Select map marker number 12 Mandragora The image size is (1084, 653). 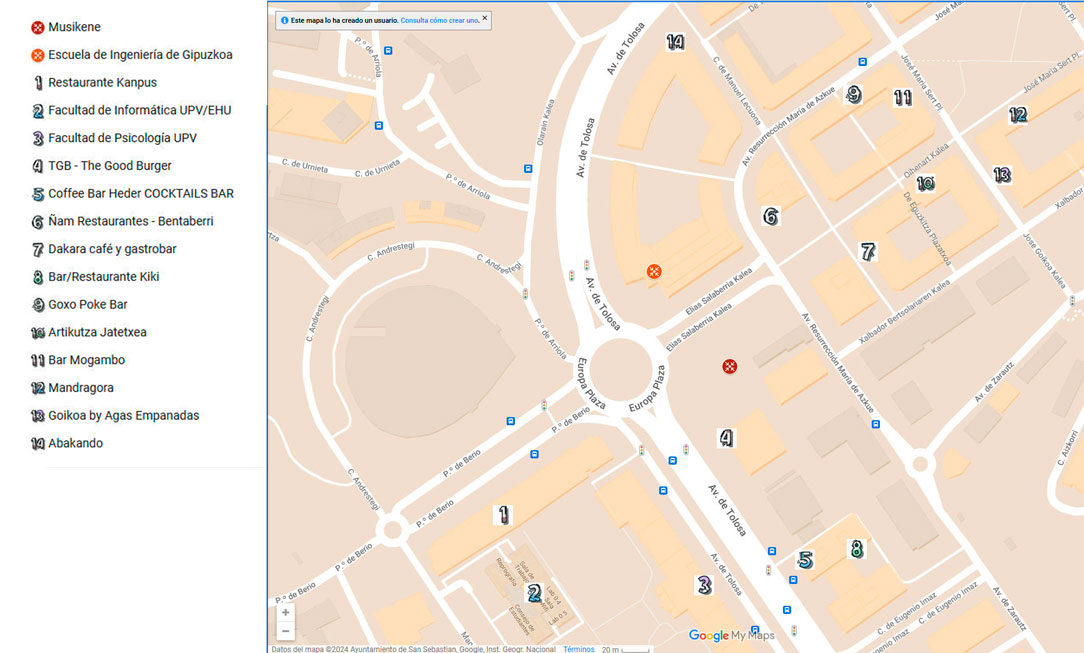pyautogui.click(x=1018, y=115)
